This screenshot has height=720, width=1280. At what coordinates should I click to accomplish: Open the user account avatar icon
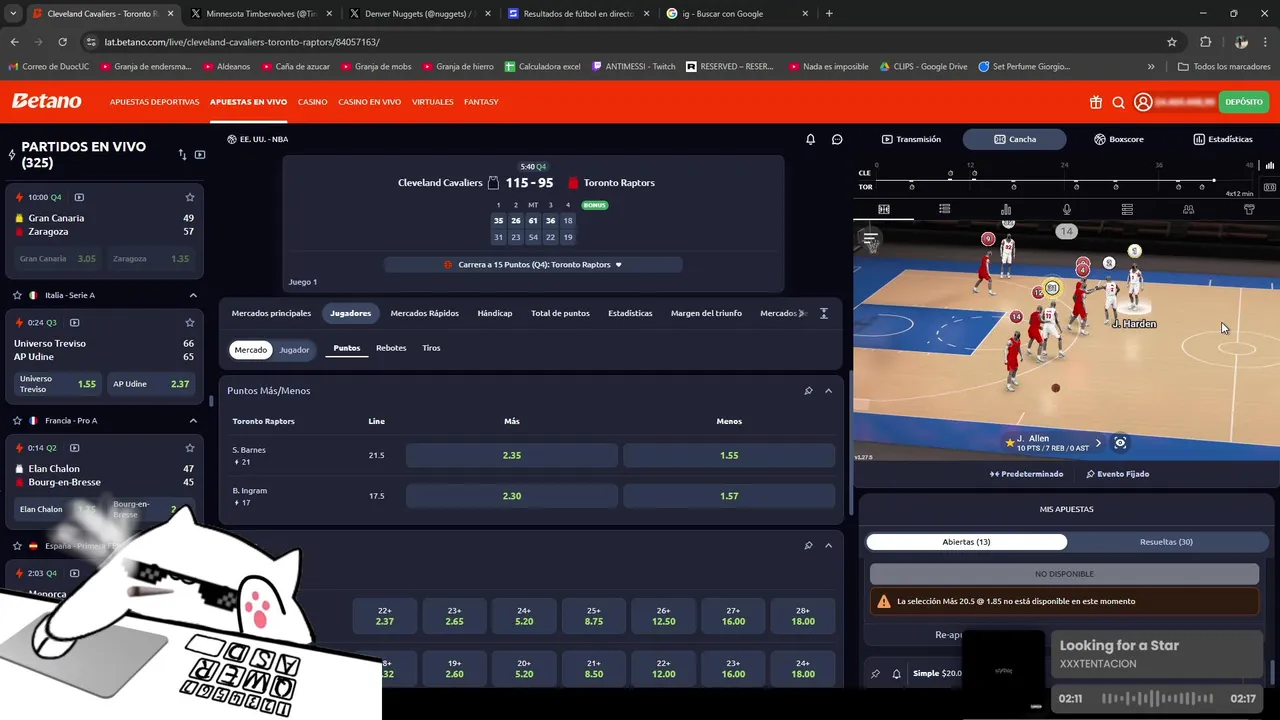pos(1143,102)
